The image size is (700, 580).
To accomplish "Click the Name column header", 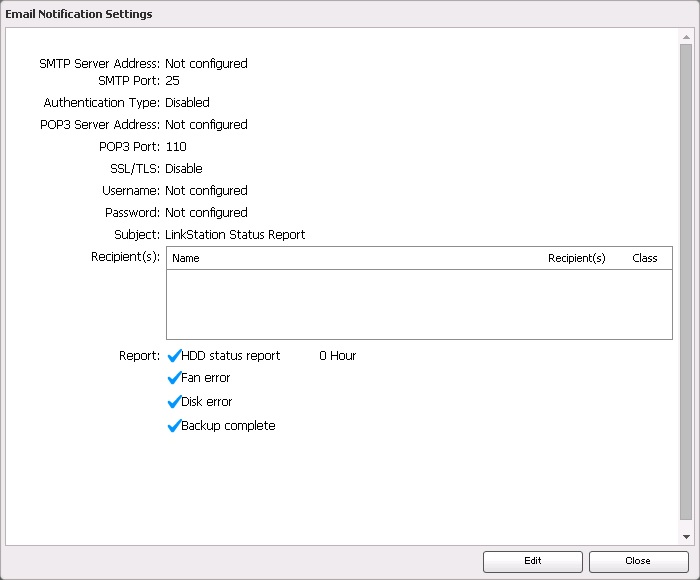I will 187,258.
